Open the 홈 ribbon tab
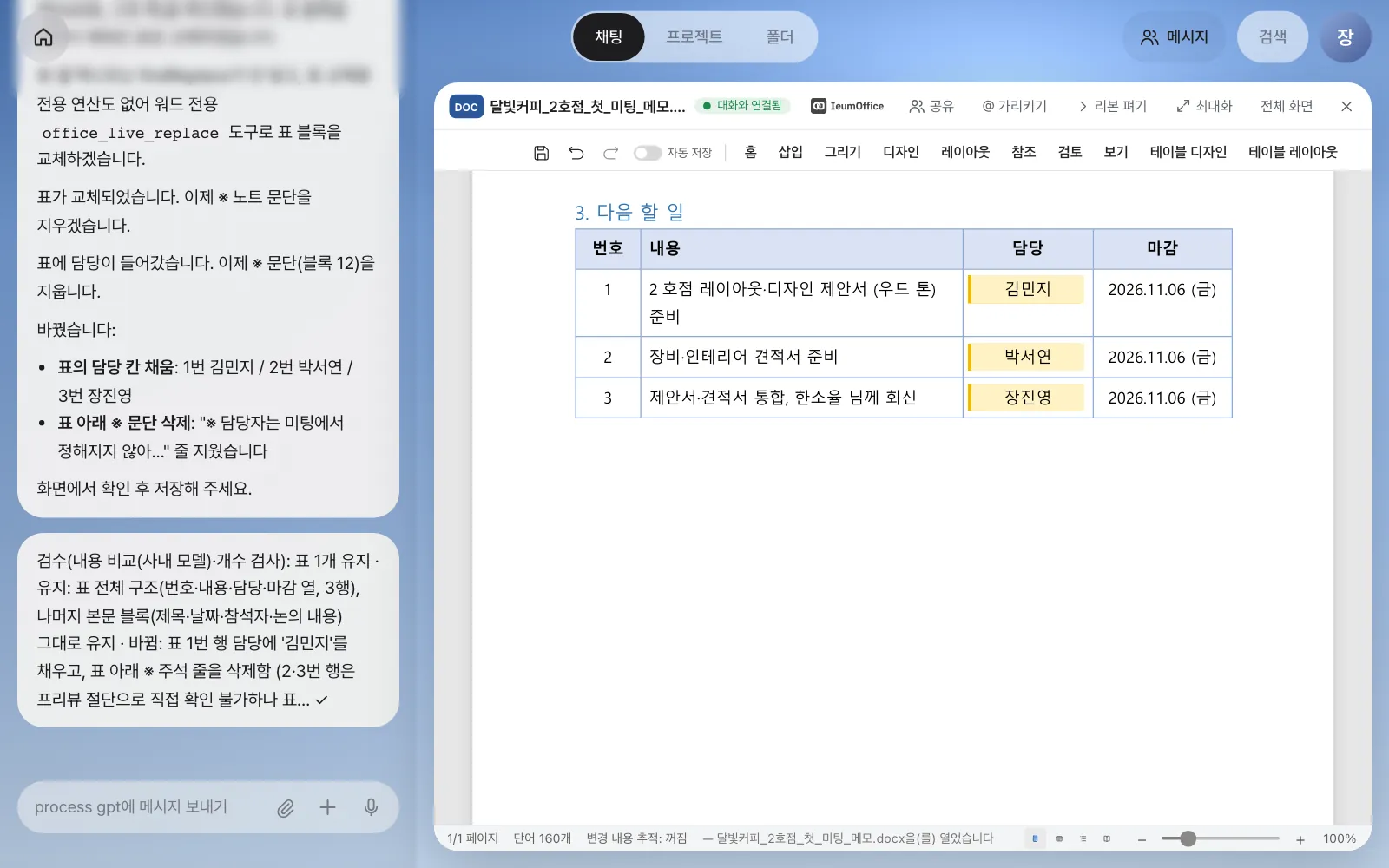The width and height of the screenshot is (1389, 868). coord(750,152)
